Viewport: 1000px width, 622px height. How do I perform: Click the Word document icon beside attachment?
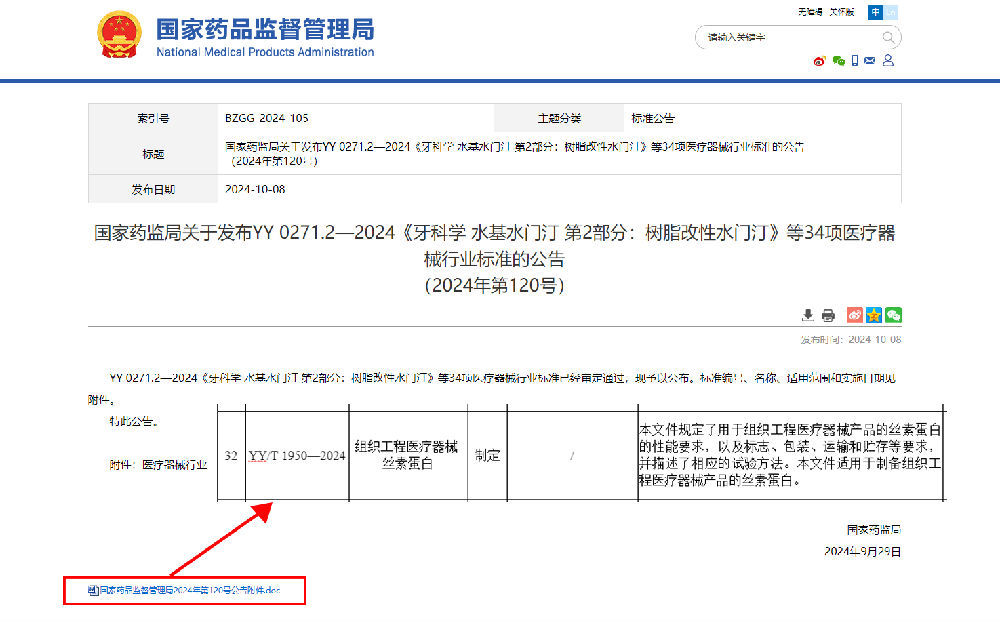tap(92, 591)
